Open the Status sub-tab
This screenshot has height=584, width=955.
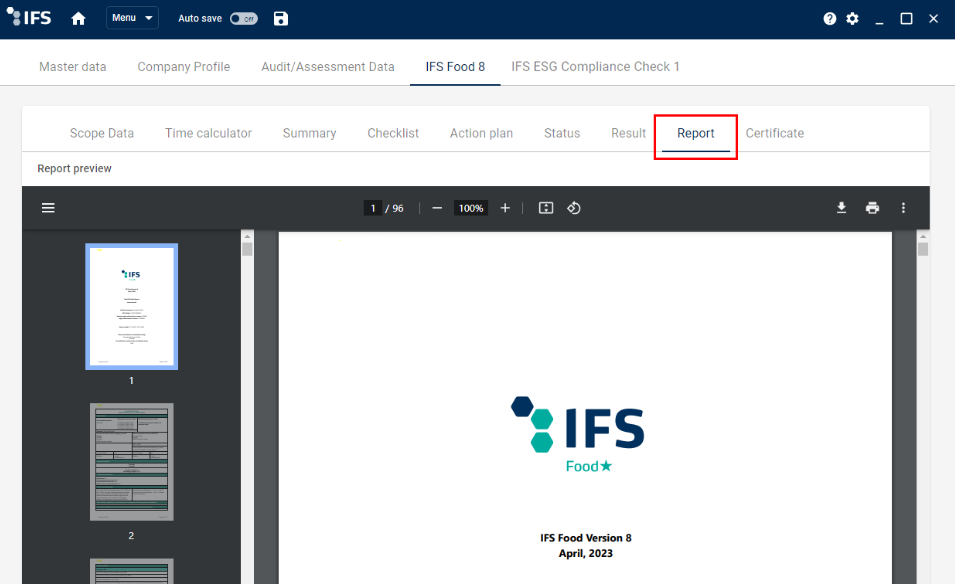tap(562, 133)
